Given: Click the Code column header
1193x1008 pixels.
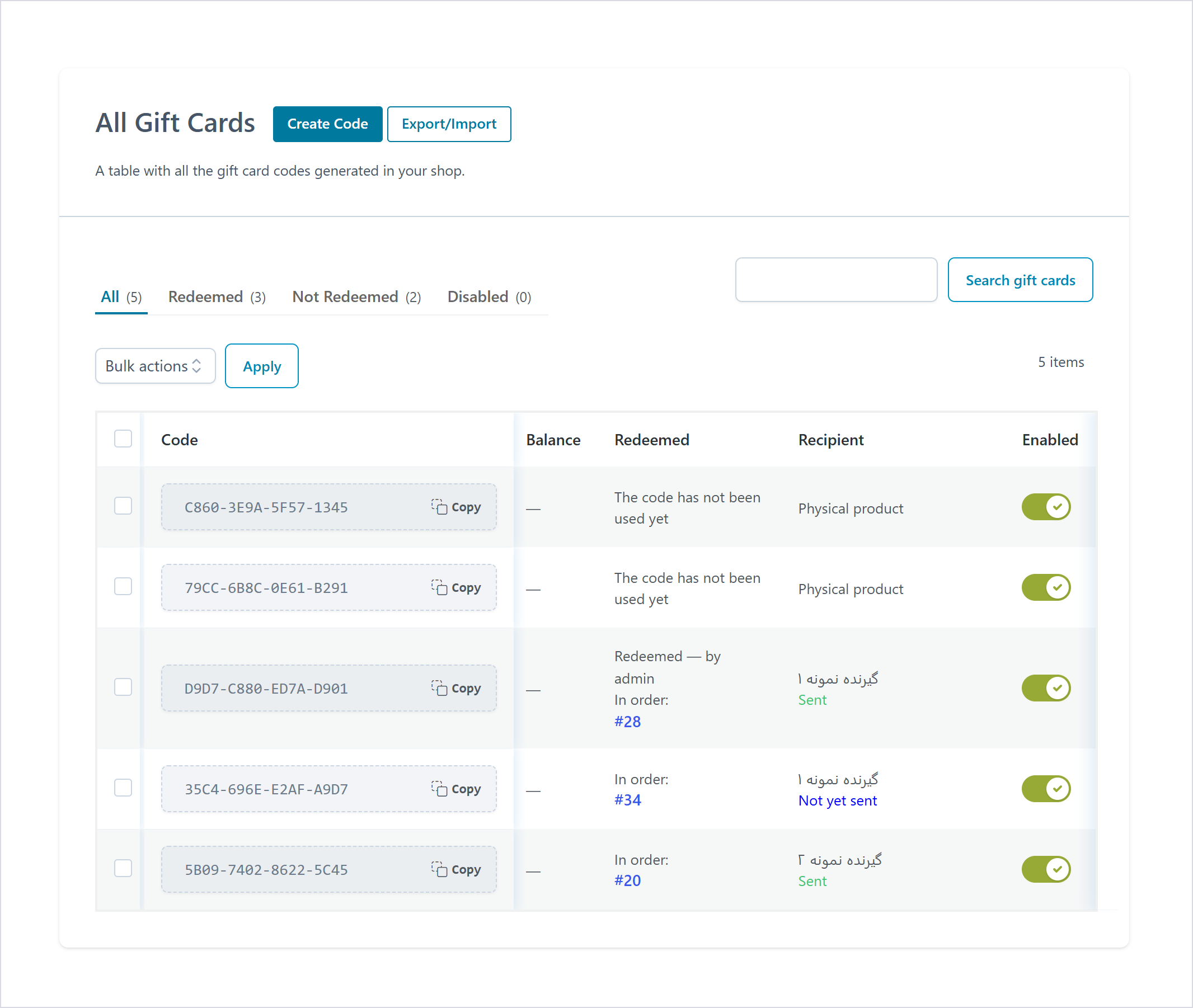Looking at the screenshot, I should (180, 440).
